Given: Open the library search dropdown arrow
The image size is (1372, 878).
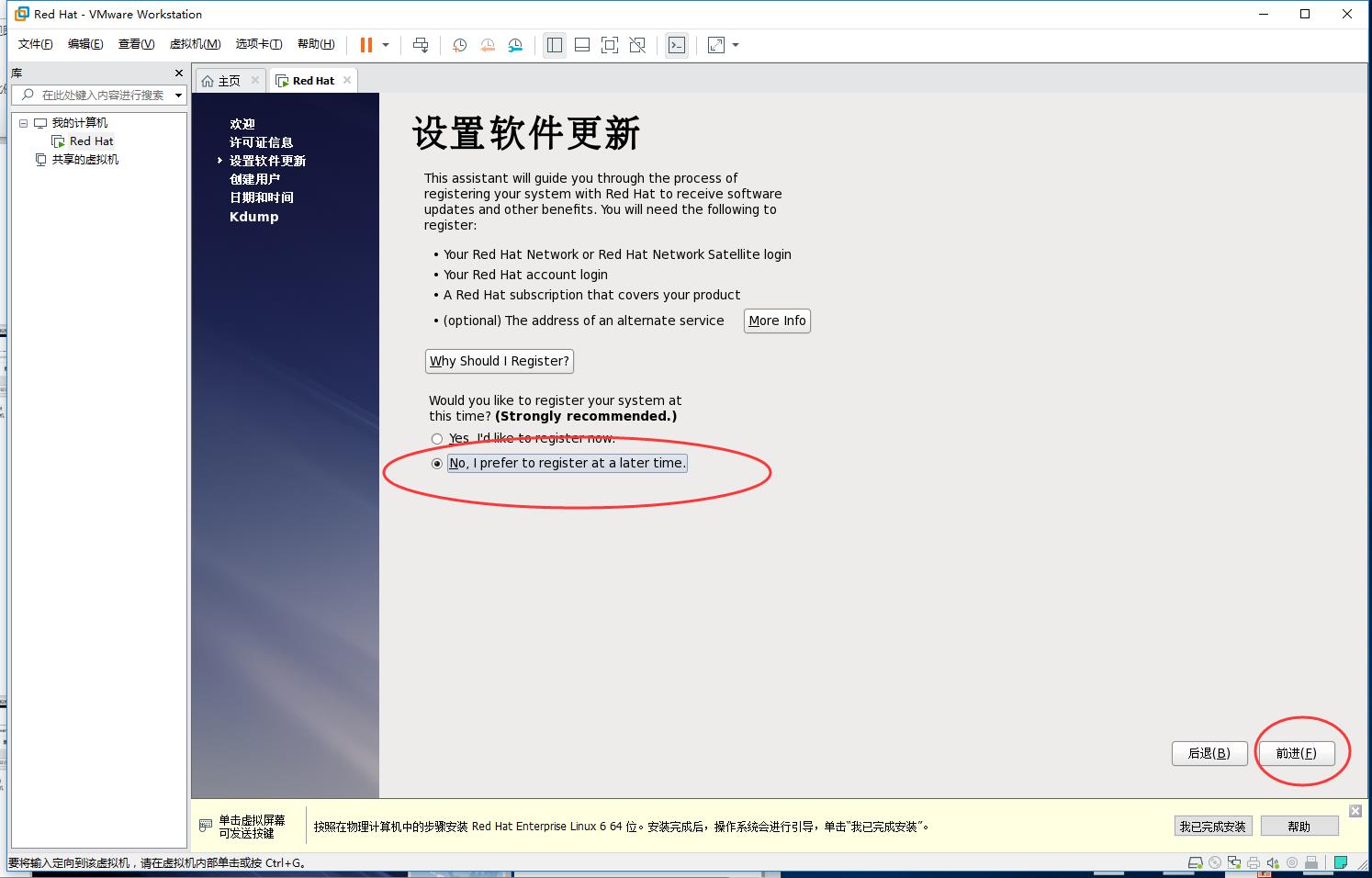Looking at the screenshot, I should (179, 95).
